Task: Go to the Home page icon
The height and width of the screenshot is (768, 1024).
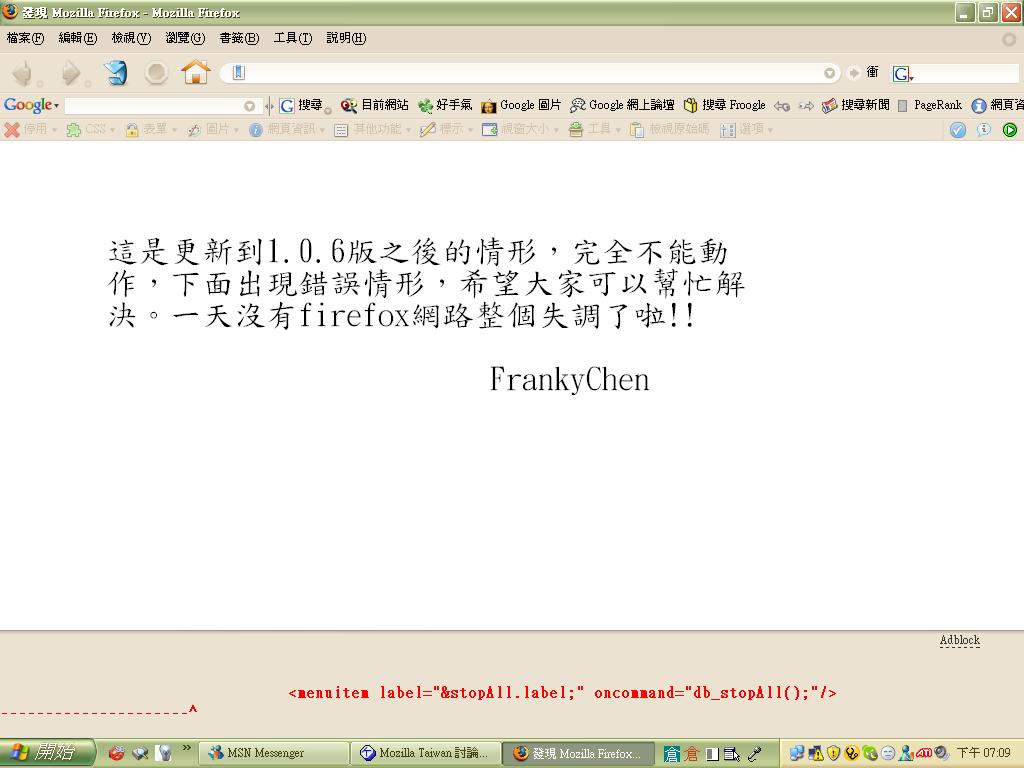Action: tap(195, 72)
